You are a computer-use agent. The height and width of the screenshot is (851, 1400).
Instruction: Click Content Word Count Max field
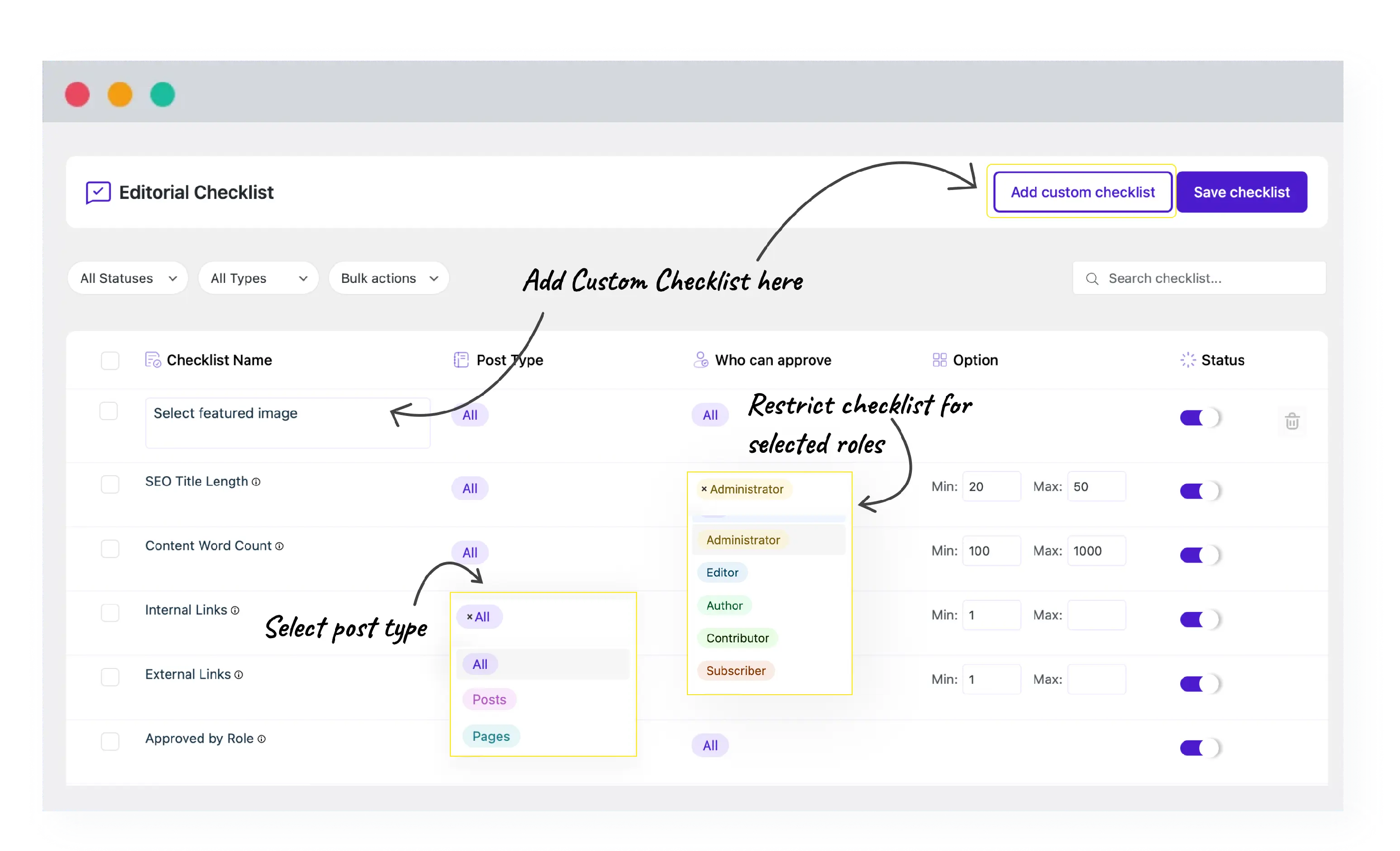[1097, 551]
